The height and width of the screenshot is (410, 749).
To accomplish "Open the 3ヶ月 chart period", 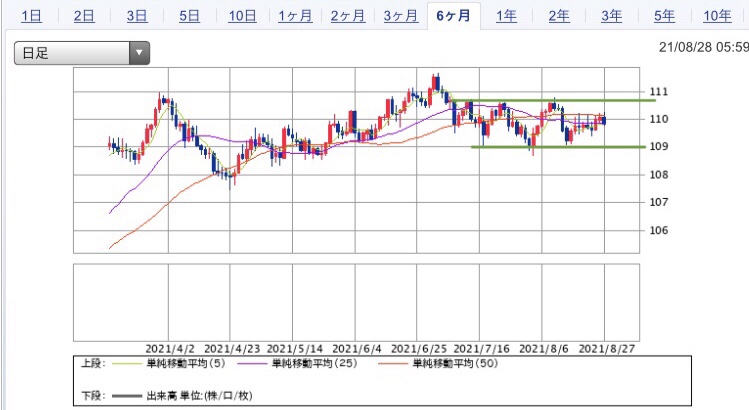I will pyautogui.click(x=401, y=16).
